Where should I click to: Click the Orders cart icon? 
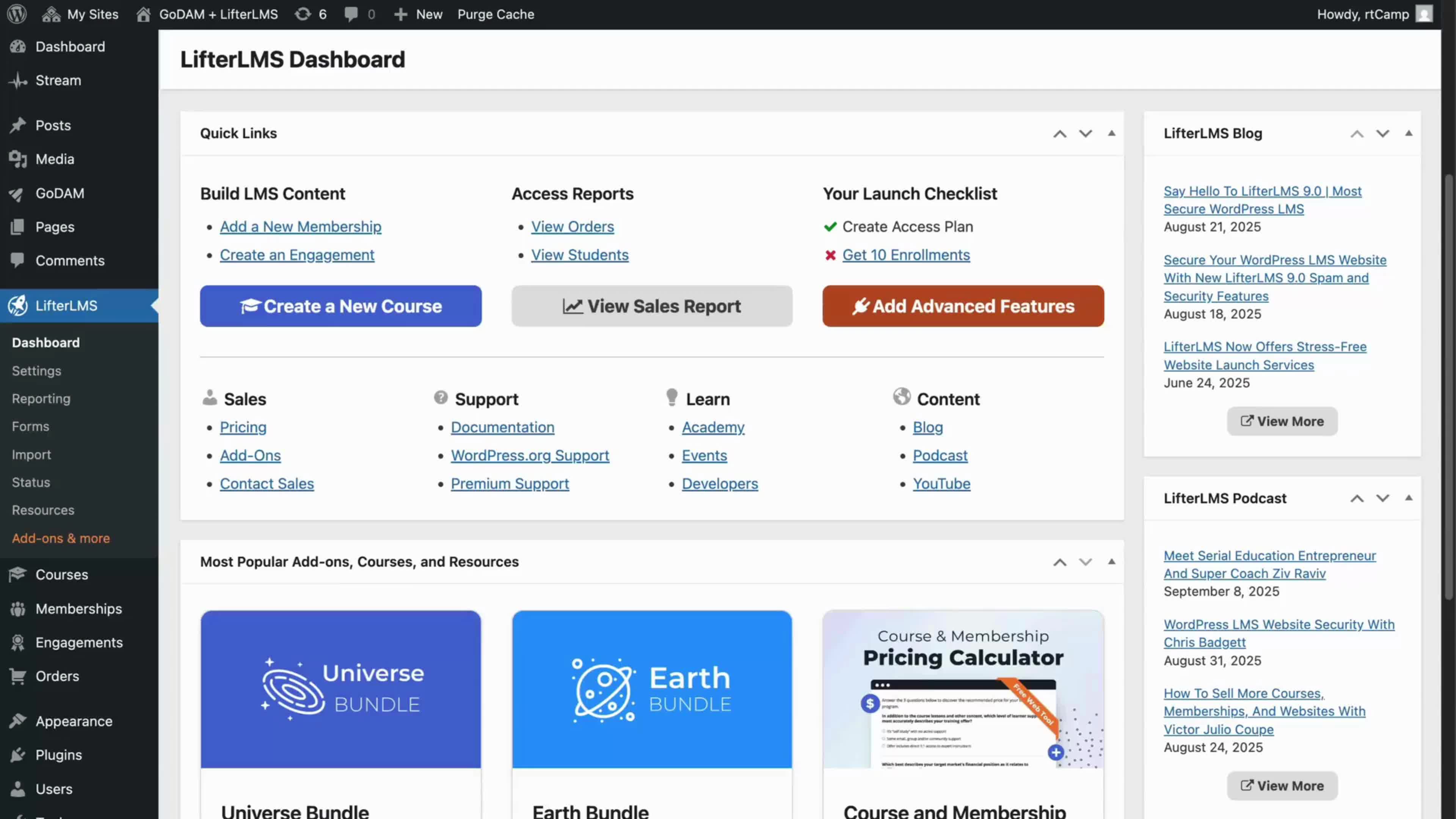click(18, 676)
